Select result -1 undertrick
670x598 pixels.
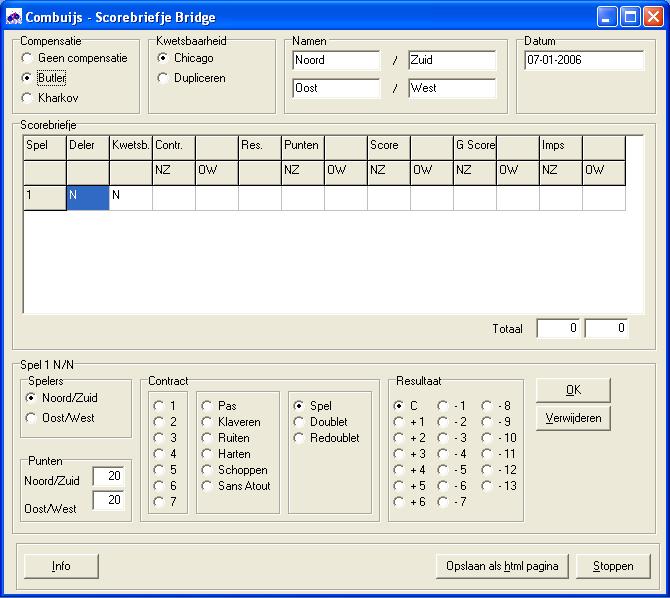(x=443, y=406)
